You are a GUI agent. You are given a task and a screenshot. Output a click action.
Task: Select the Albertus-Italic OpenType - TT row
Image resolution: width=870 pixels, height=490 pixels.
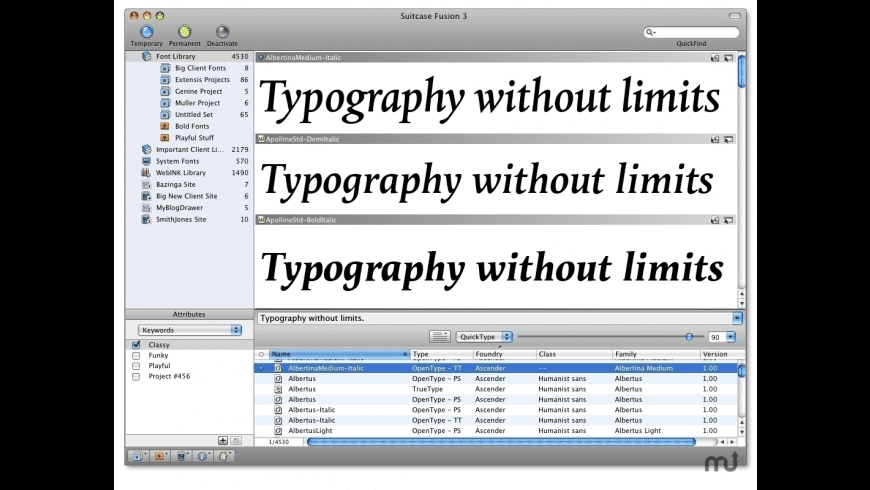coord(496,420)
